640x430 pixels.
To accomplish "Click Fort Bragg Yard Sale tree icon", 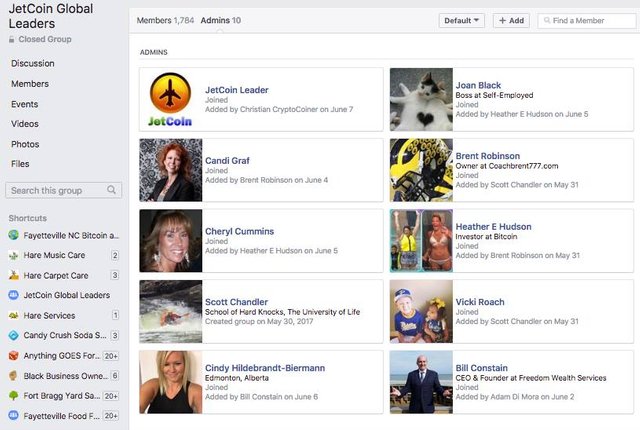I will (13, 396).
